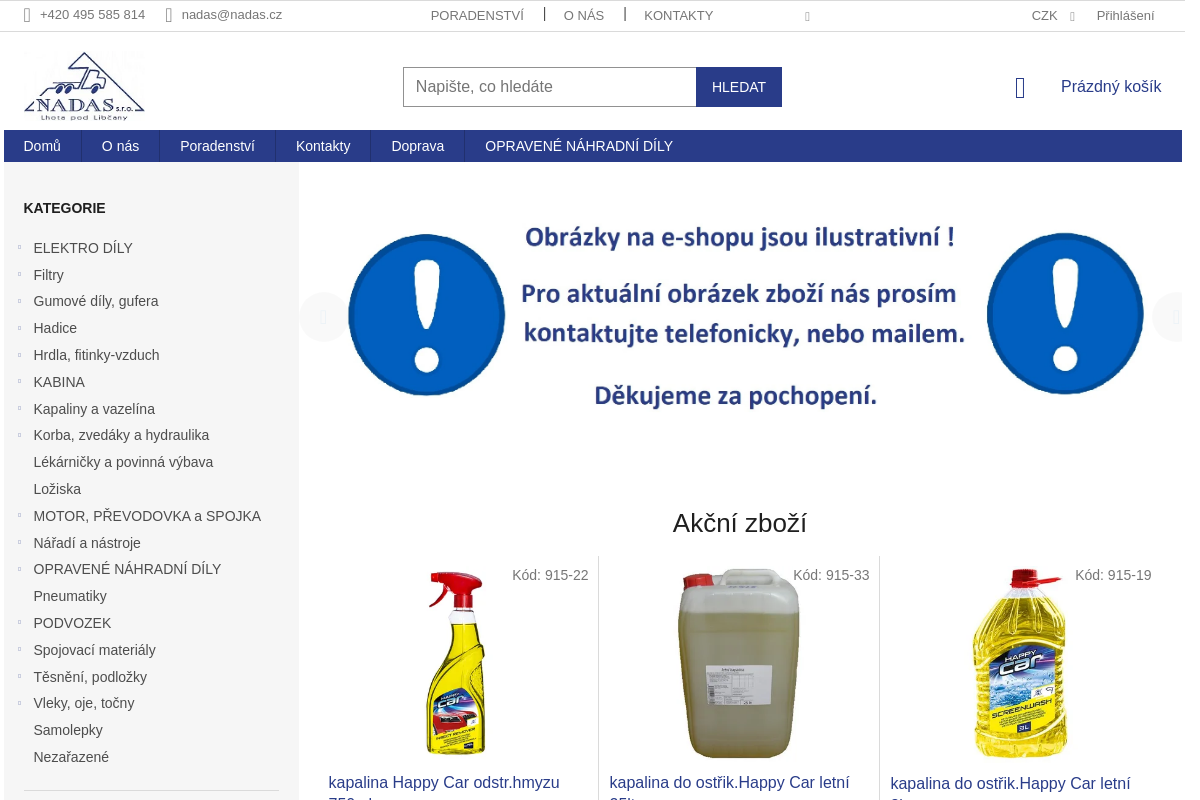Open O NÁS in the top bar
The height and width of the screenshot is (800, 1200).
tap(584, 15)
